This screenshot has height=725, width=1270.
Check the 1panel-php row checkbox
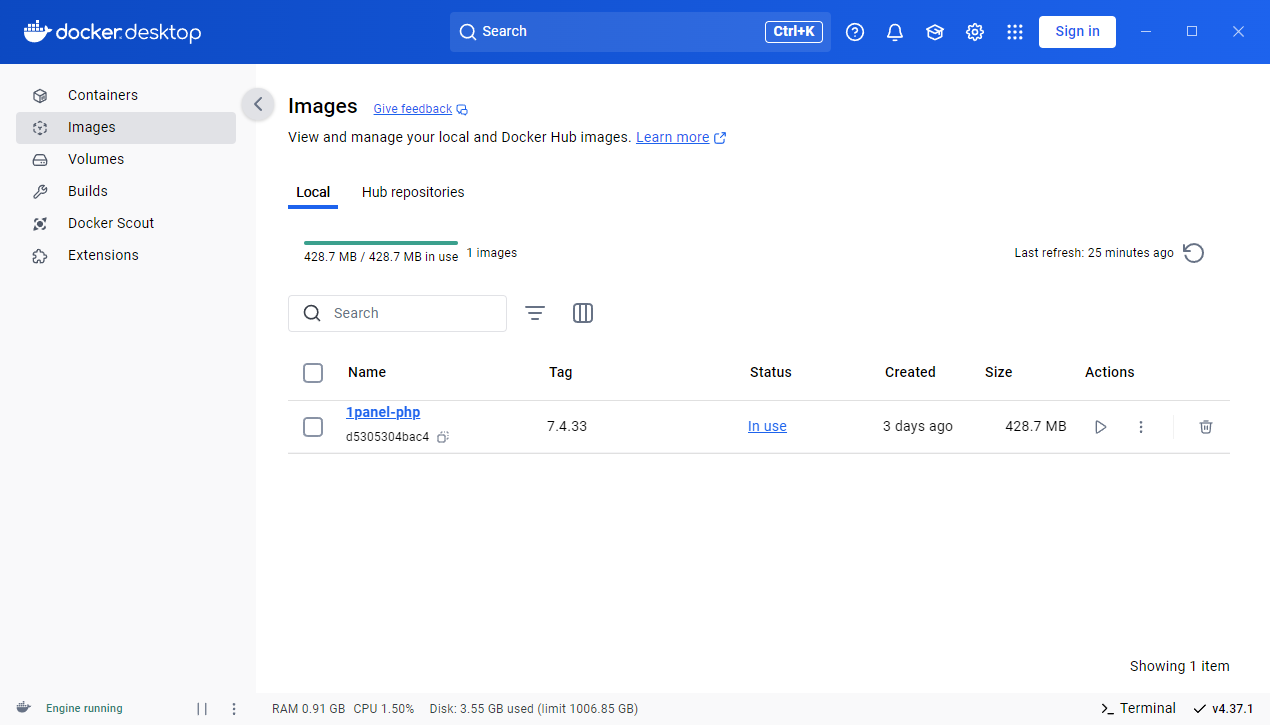coord(313,427)
